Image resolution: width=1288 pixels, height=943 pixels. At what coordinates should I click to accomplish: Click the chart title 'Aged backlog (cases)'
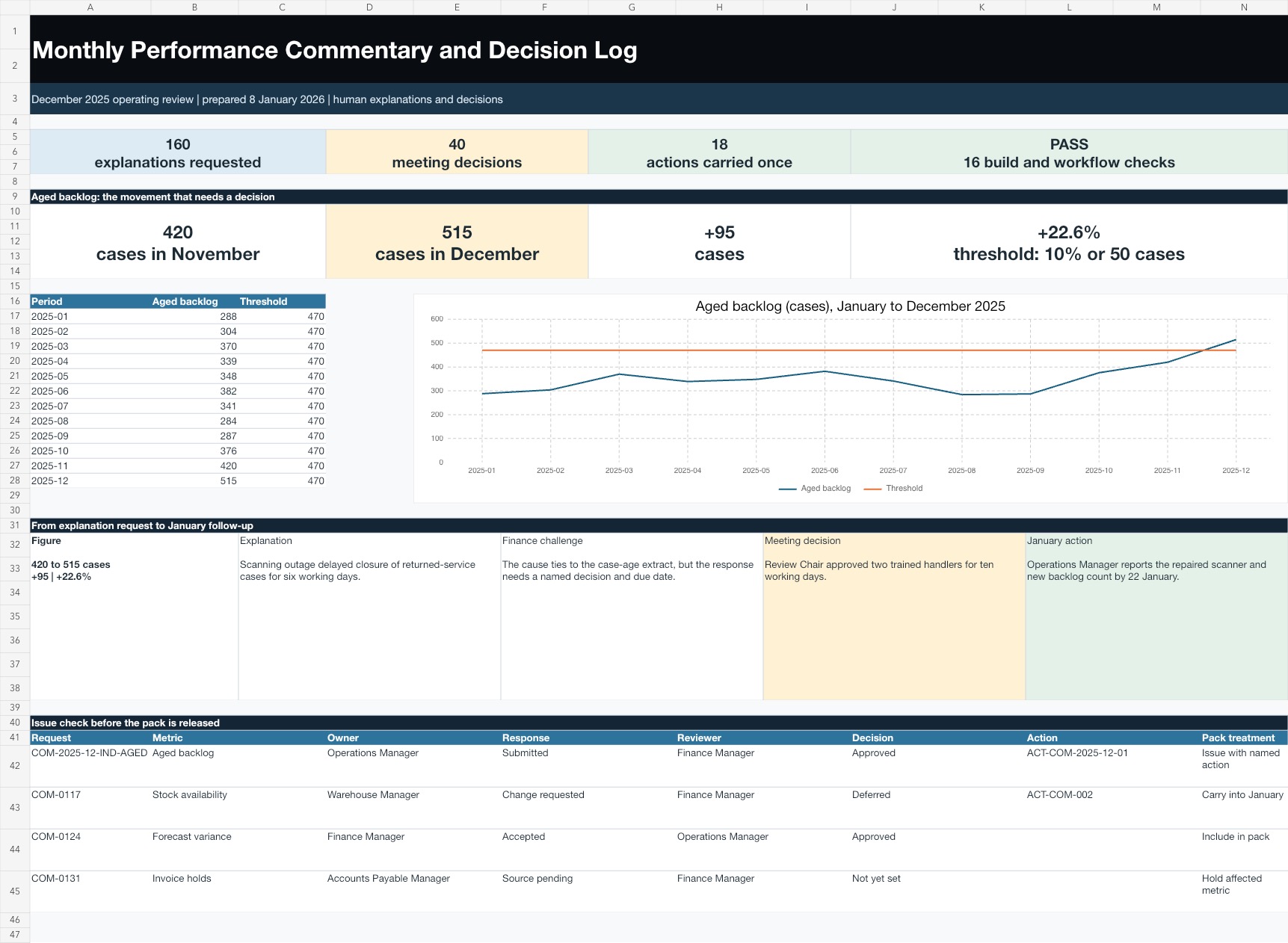(x=850, y=306)
